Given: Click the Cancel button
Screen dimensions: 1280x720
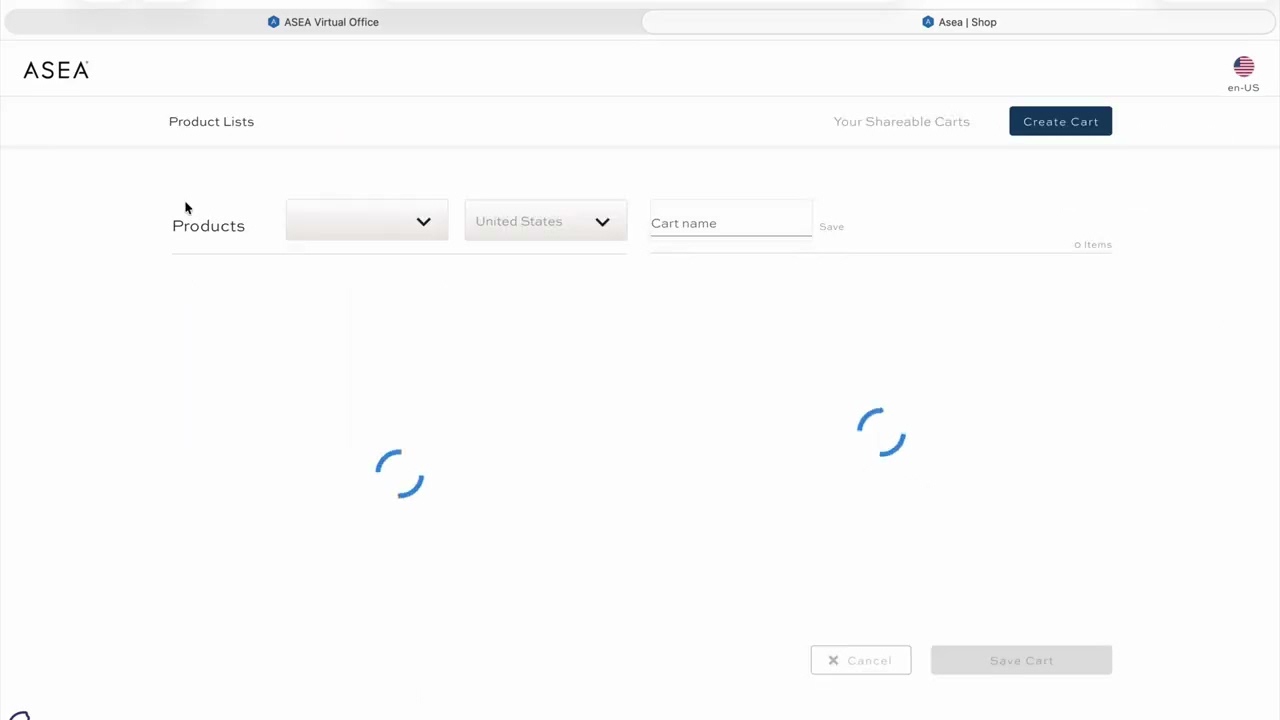Looking at the screenshot, I should click(x=861, y=660).
